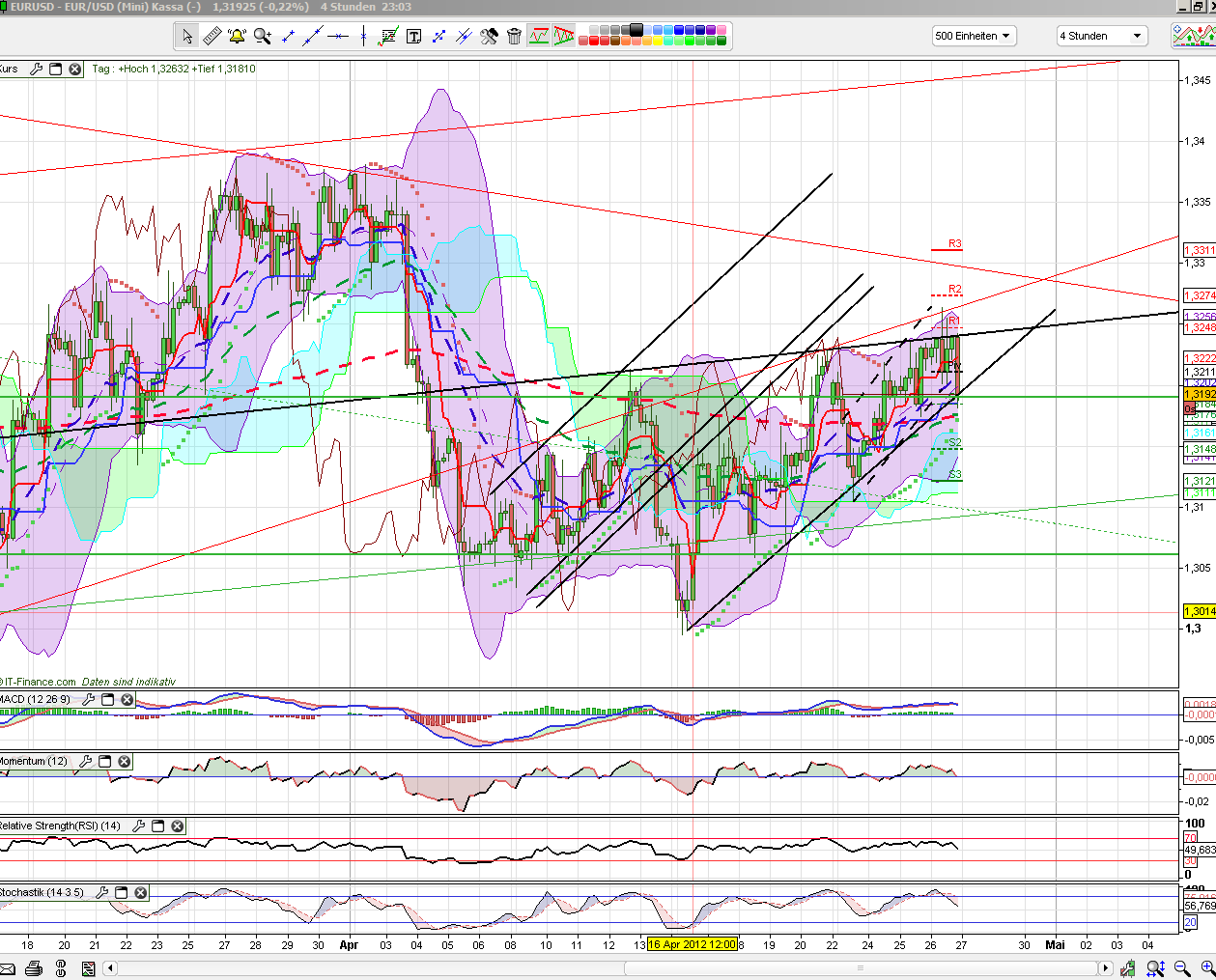Viewport: 1216px width, 980px height.
Task: Open the chart templates icon at top right
Action: pos(1193,36)
